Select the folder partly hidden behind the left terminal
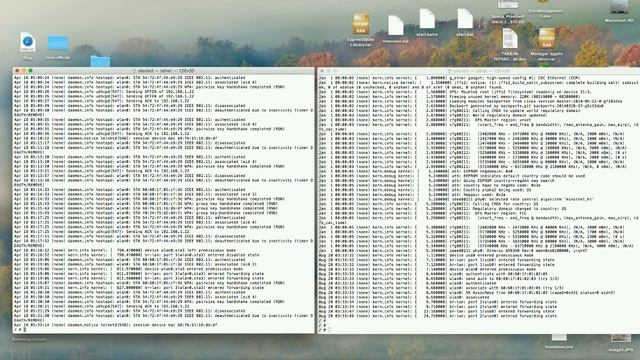This screenshot has width=640, height=360. click(100, 62)
